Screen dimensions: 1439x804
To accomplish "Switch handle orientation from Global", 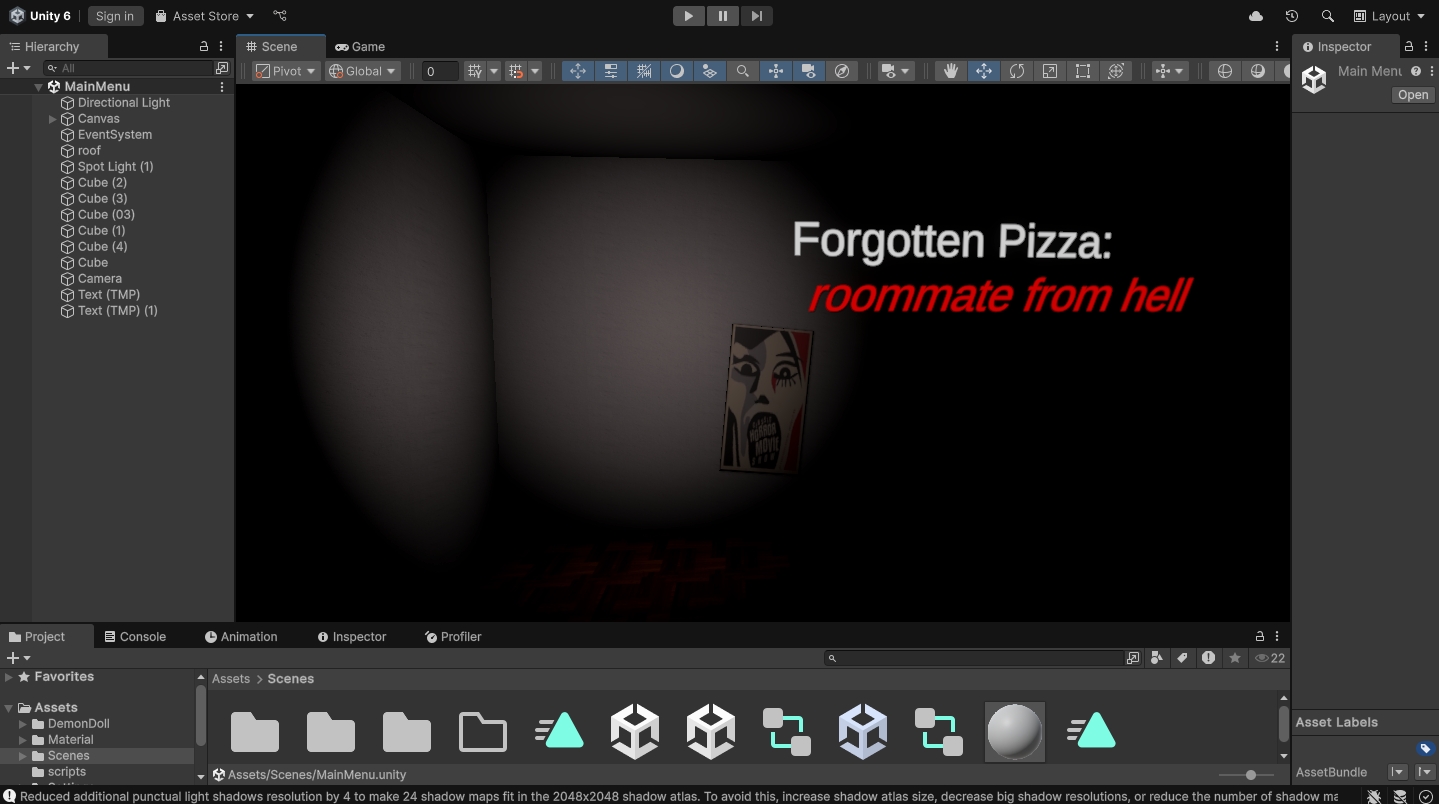I will tap(362, 70).
